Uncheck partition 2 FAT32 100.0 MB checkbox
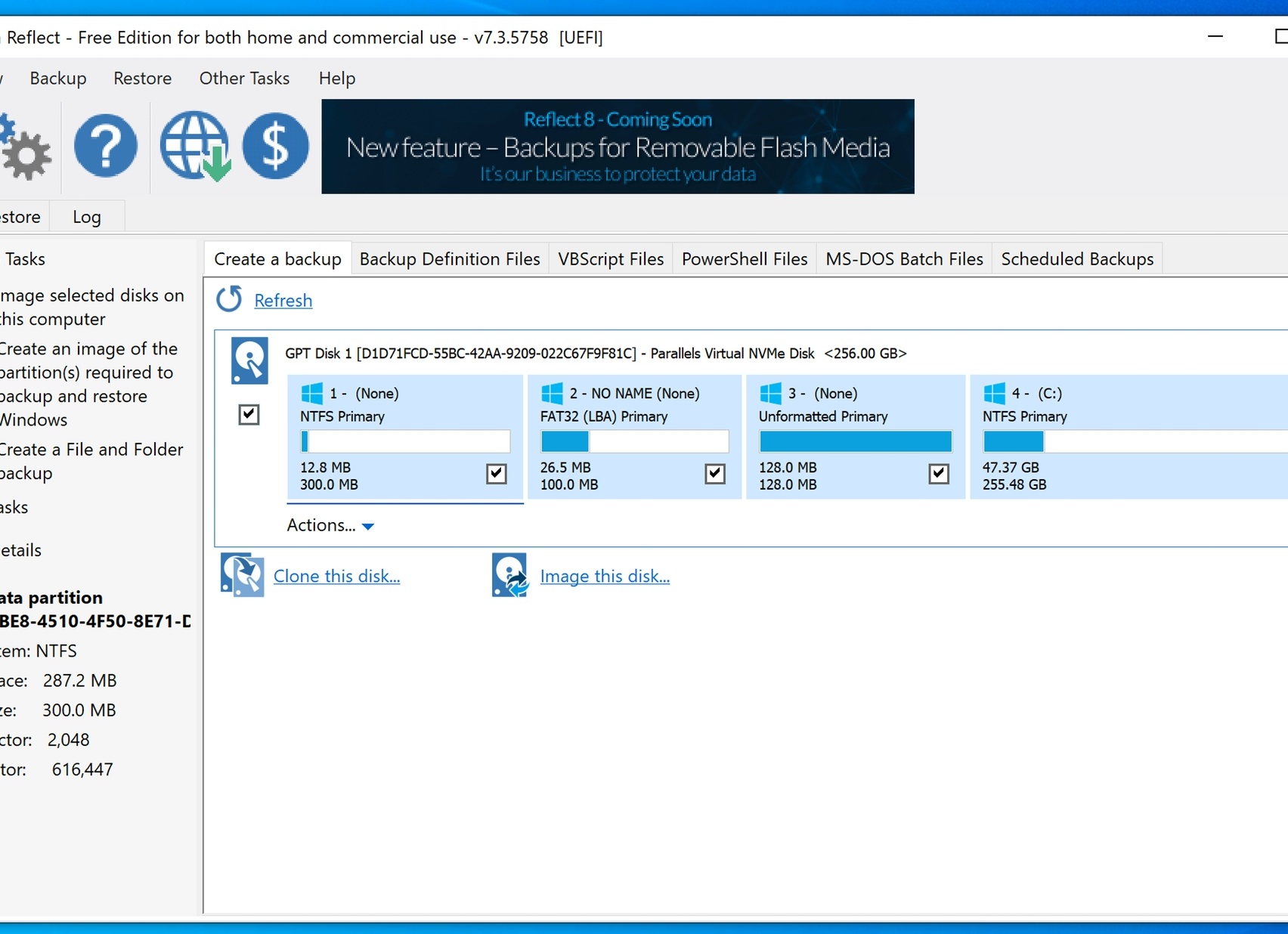Image resolution: width=1288 pixels, height=934 pixels. tap(715, 474)
